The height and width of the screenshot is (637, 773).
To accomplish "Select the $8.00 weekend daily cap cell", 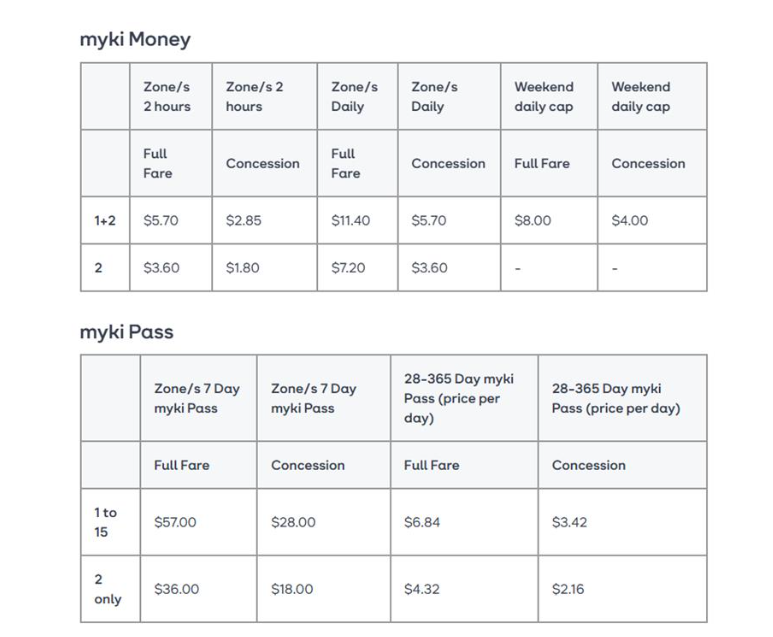I will pyautogui.click(x=532, y=220).
